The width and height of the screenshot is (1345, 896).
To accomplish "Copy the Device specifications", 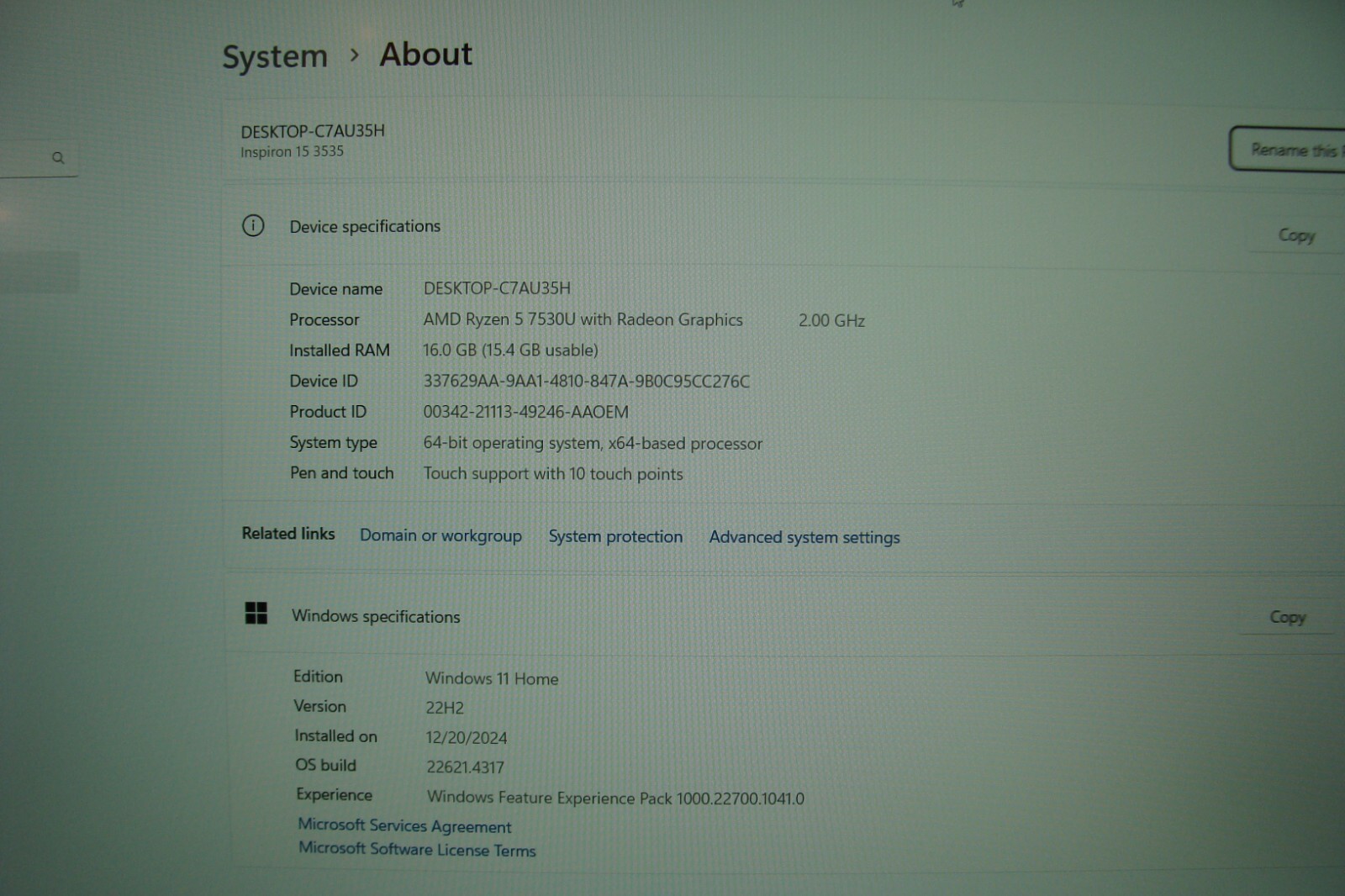I will click(1296, 235).
